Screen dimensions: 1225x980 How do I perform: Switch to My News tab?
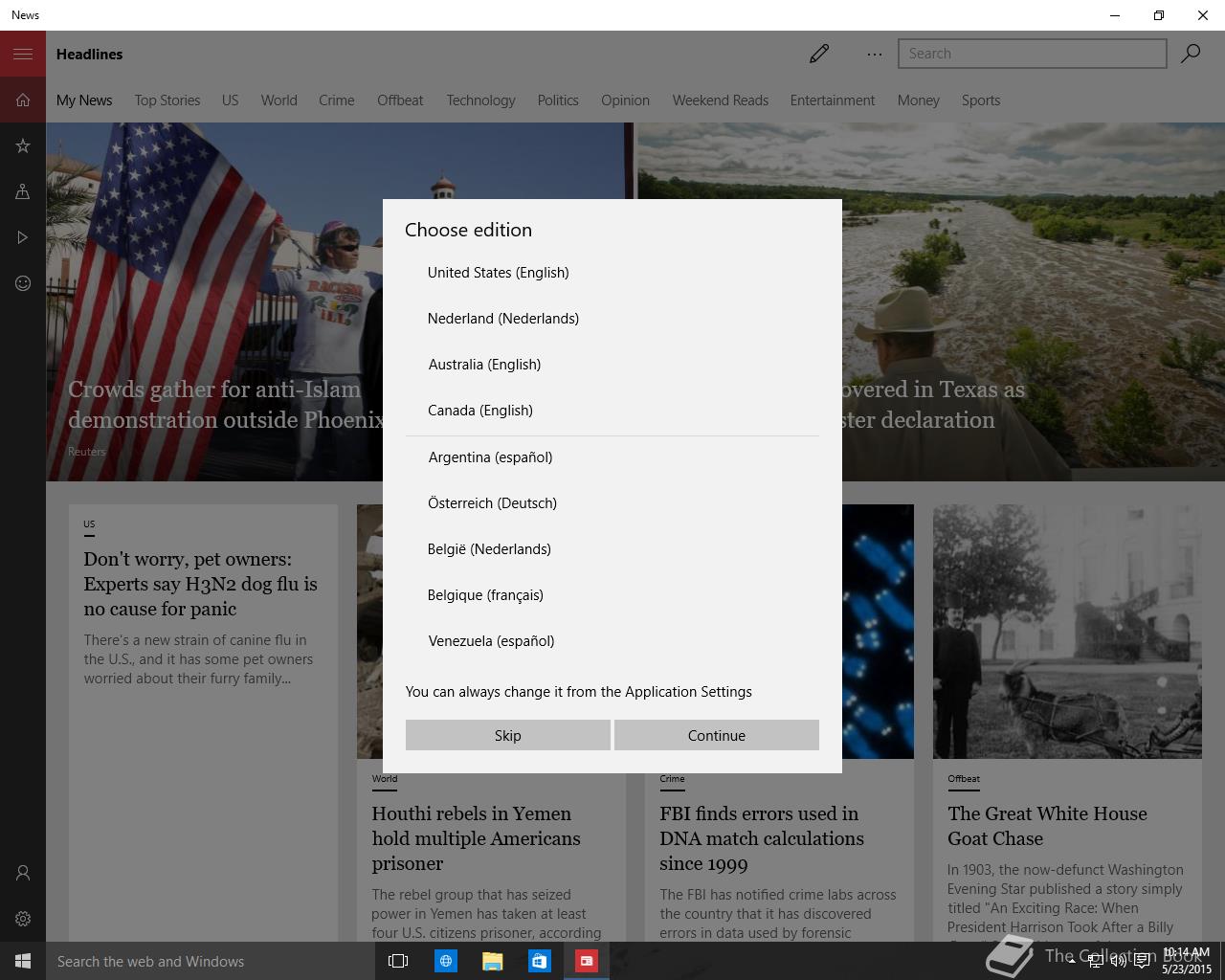pyautogui.click(x=84, y=100)
